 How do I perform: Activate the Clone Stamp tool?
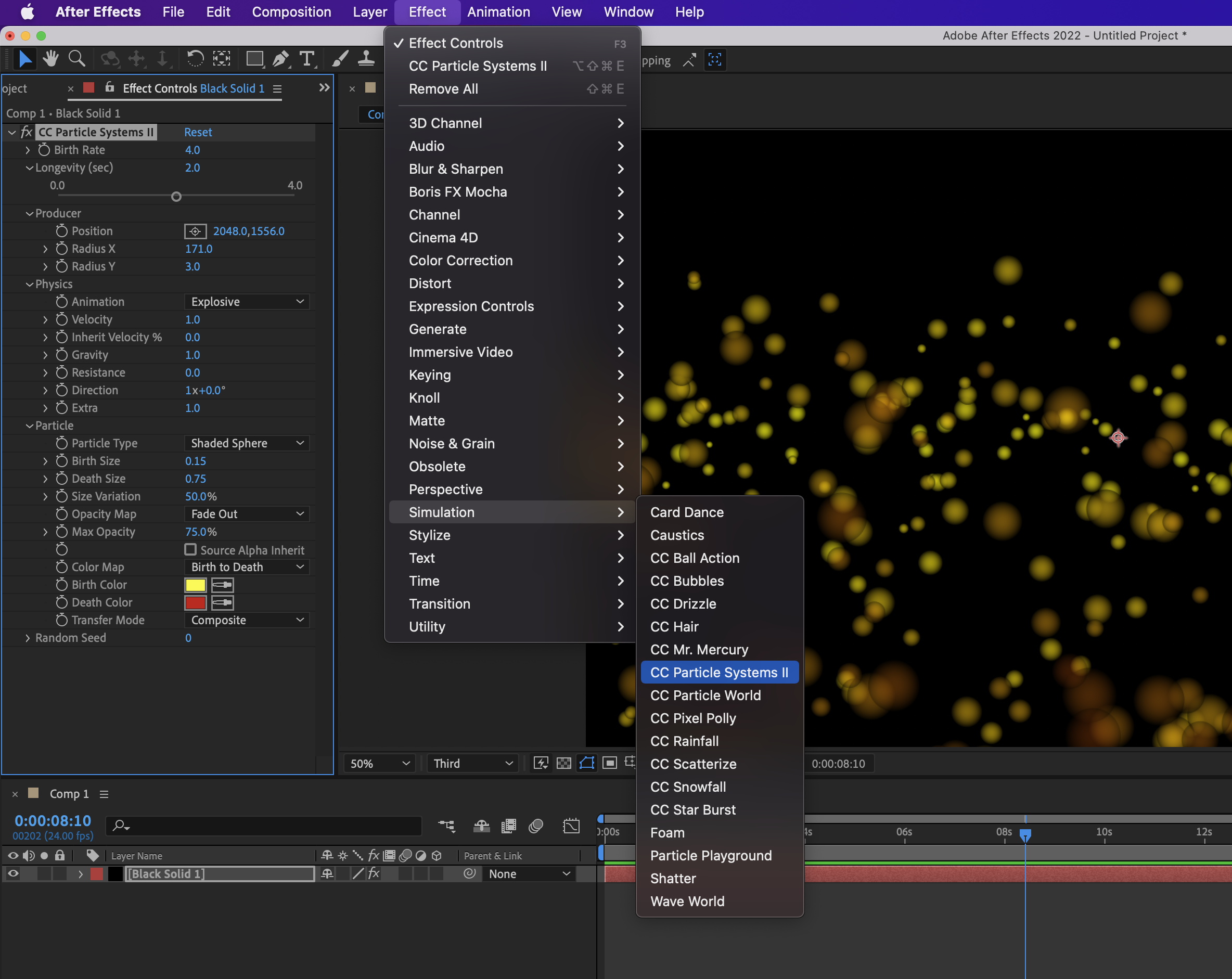366,59
